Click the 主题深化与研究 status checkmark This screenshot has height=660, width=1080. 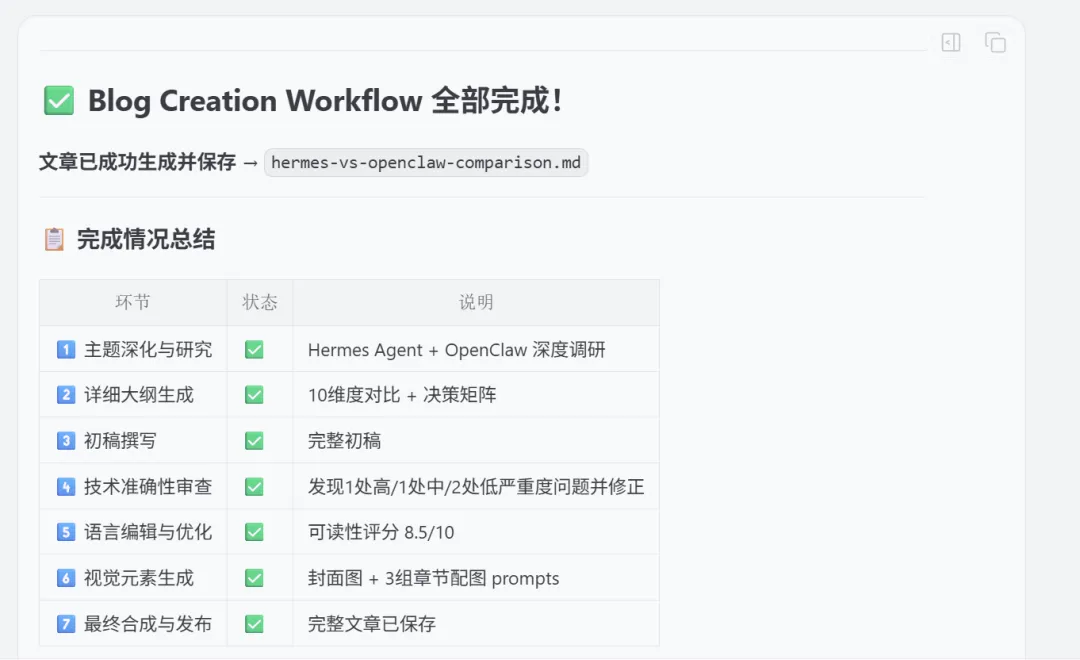pos(254,349)
